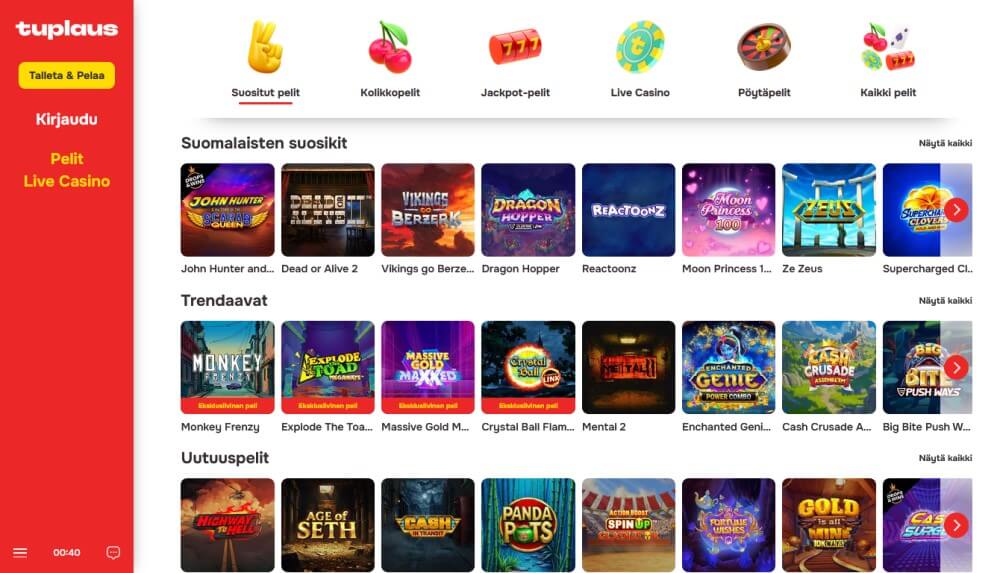Open the Reactoonz game thumbnail

pos(628,210)
